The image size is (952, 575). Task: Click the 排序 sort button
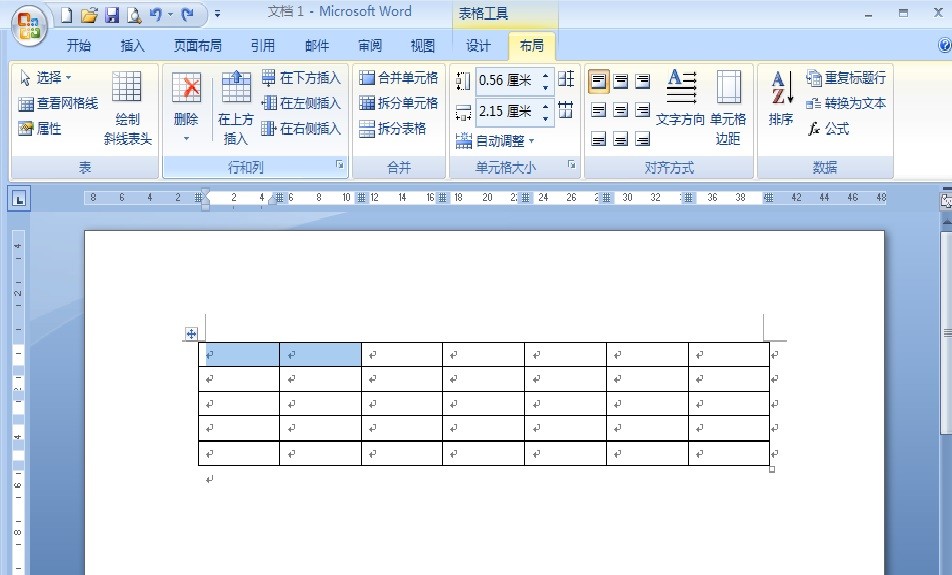pos(781,98)
